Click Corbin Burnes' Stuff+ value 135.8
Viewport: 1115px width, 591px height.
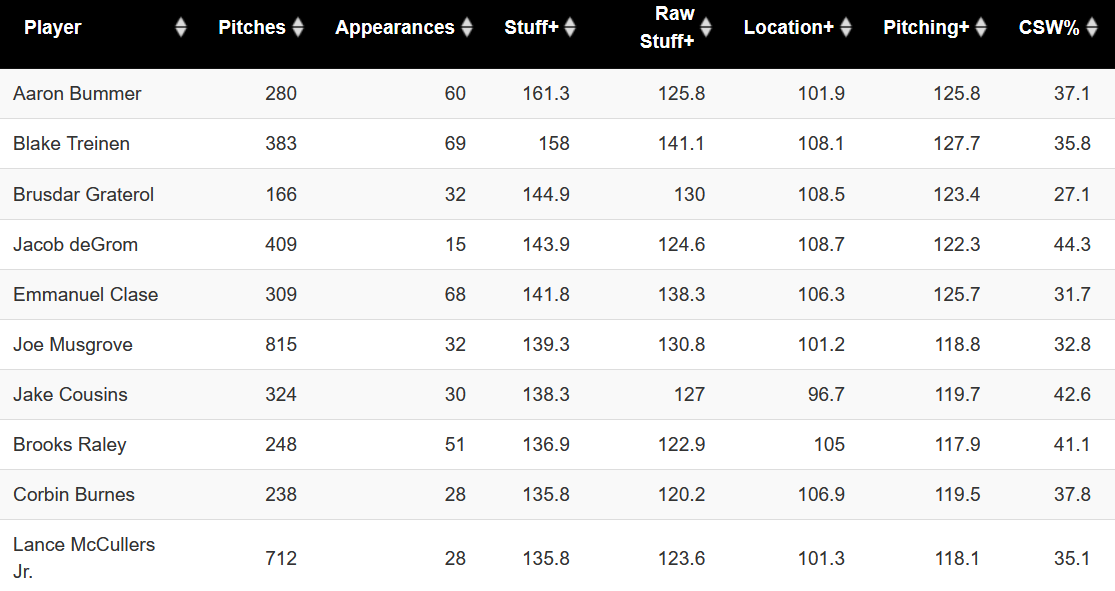[x=546, y=494]
